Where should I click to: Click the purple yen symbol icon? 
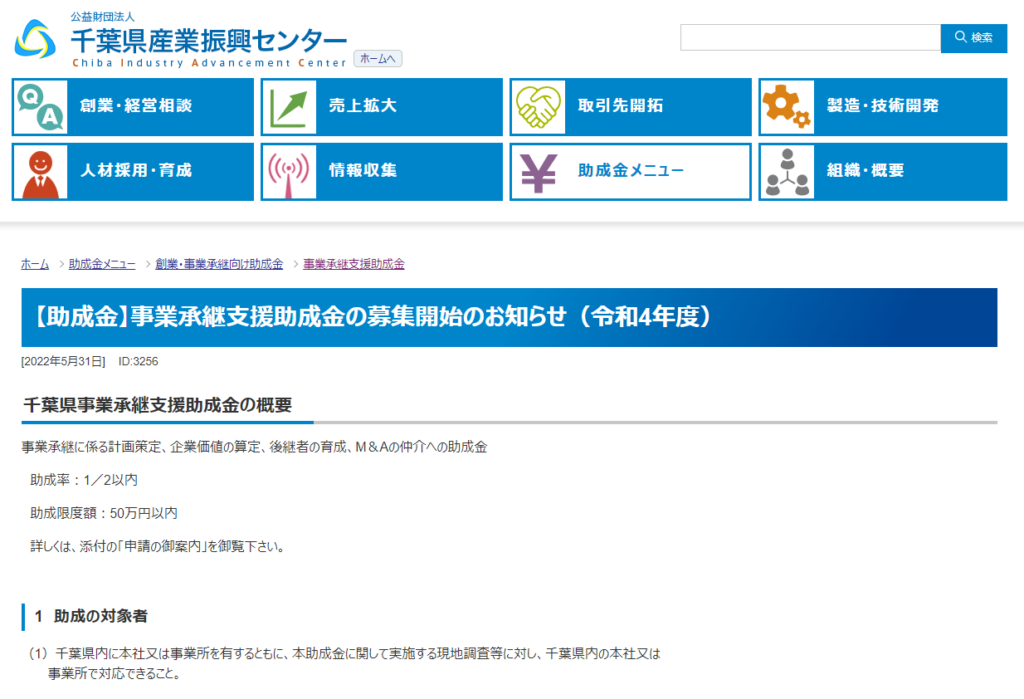click(539, 172)
